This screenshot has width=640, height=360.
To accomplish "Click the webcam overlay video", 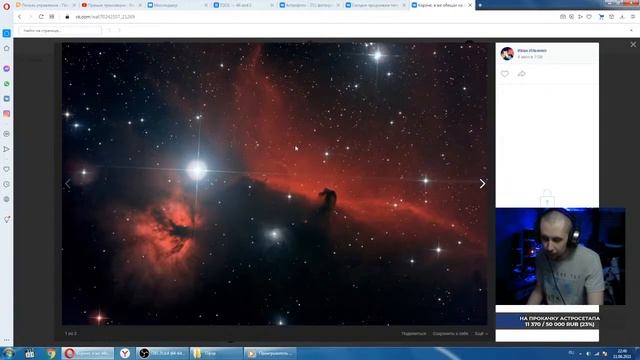I will pyautogui.click(x=560, y=256).
